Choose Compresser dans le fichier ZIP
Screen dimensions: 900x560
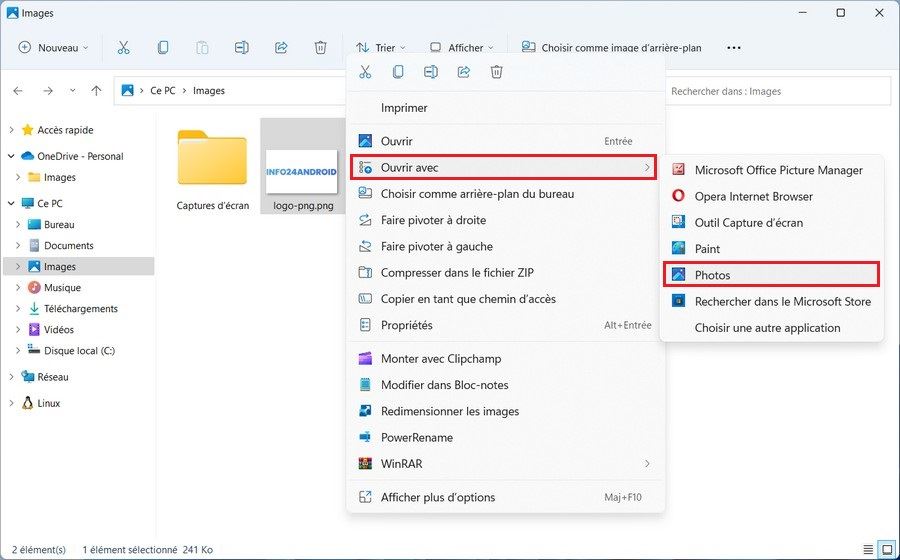pyautogui.click(x=506, y=273)
